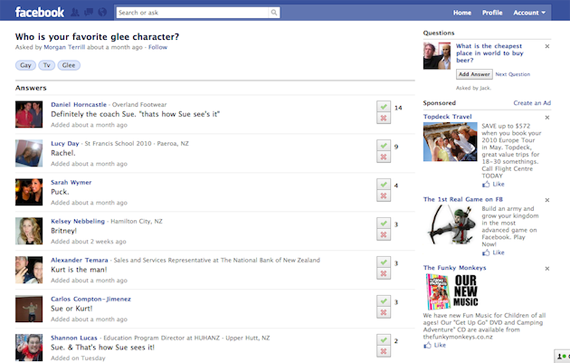Click the Add Answer button

(474, 74)
